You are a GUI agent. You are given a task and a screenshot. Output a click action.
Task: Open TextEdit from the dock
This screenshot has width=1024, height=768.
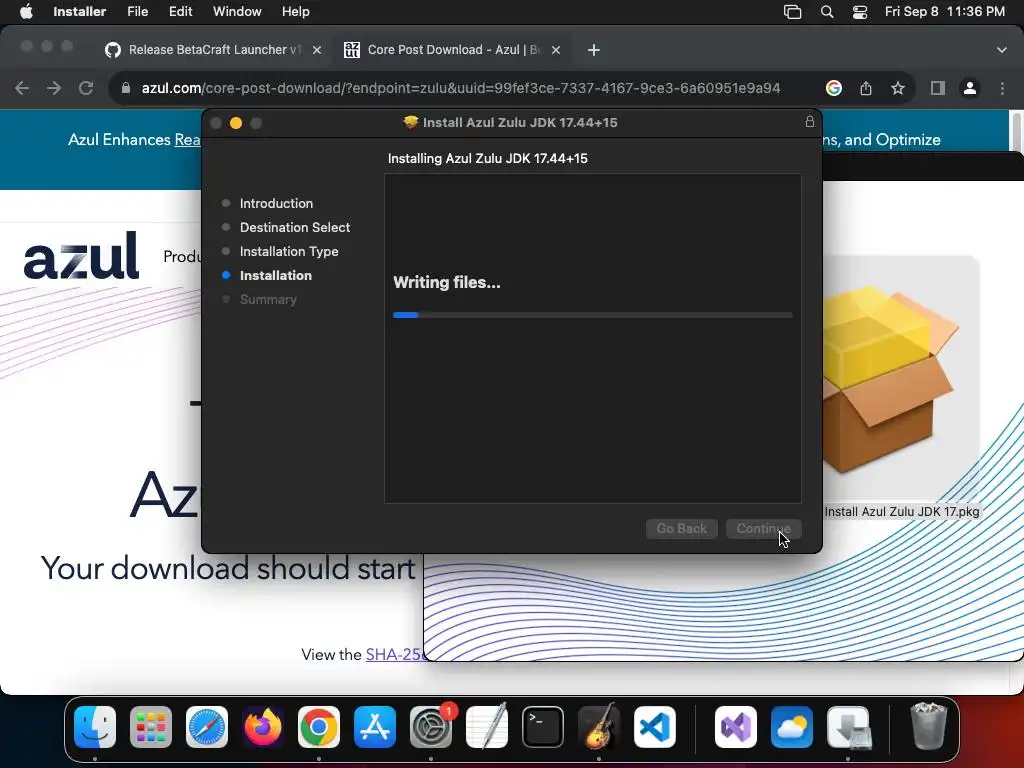pos(487,727)
